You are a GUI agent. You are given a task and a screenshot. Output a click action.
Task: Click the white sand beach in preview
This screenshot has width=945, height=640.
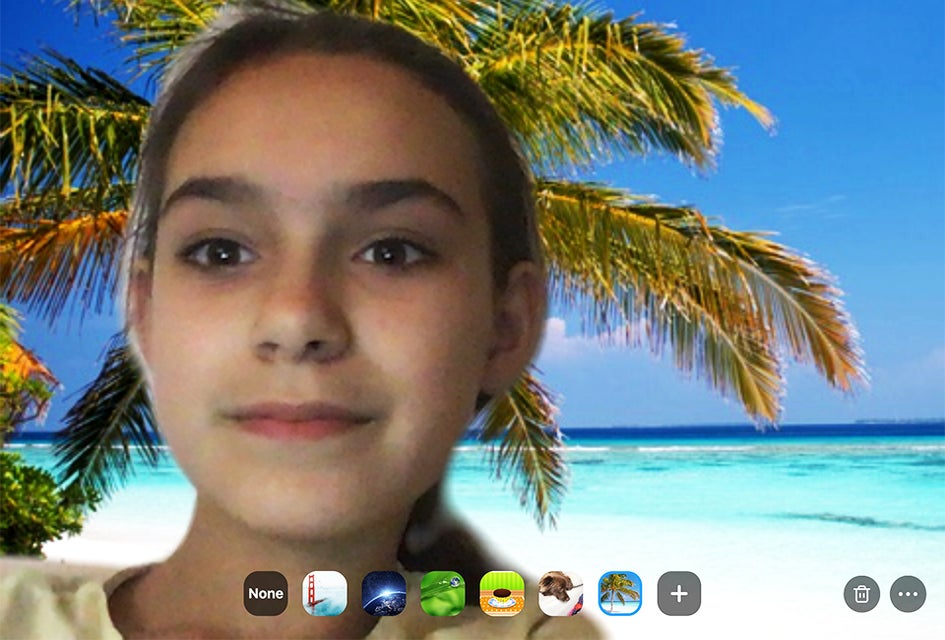[760, 560]
